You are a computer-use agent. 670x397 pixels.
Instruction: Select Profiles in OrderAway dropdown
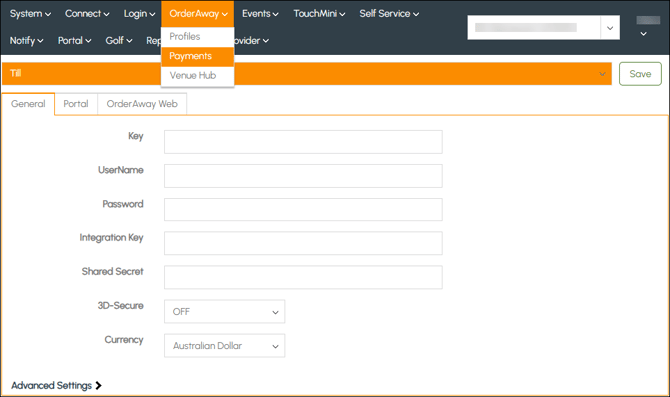(x=197, y=37)
